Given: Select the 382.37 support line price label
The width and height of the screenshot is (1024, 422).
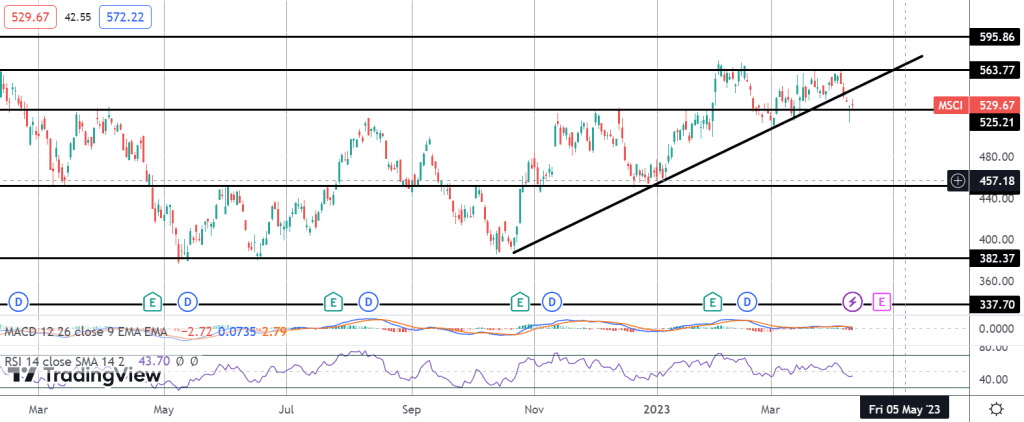Looking at the screenshot, I should coord(996,258).
